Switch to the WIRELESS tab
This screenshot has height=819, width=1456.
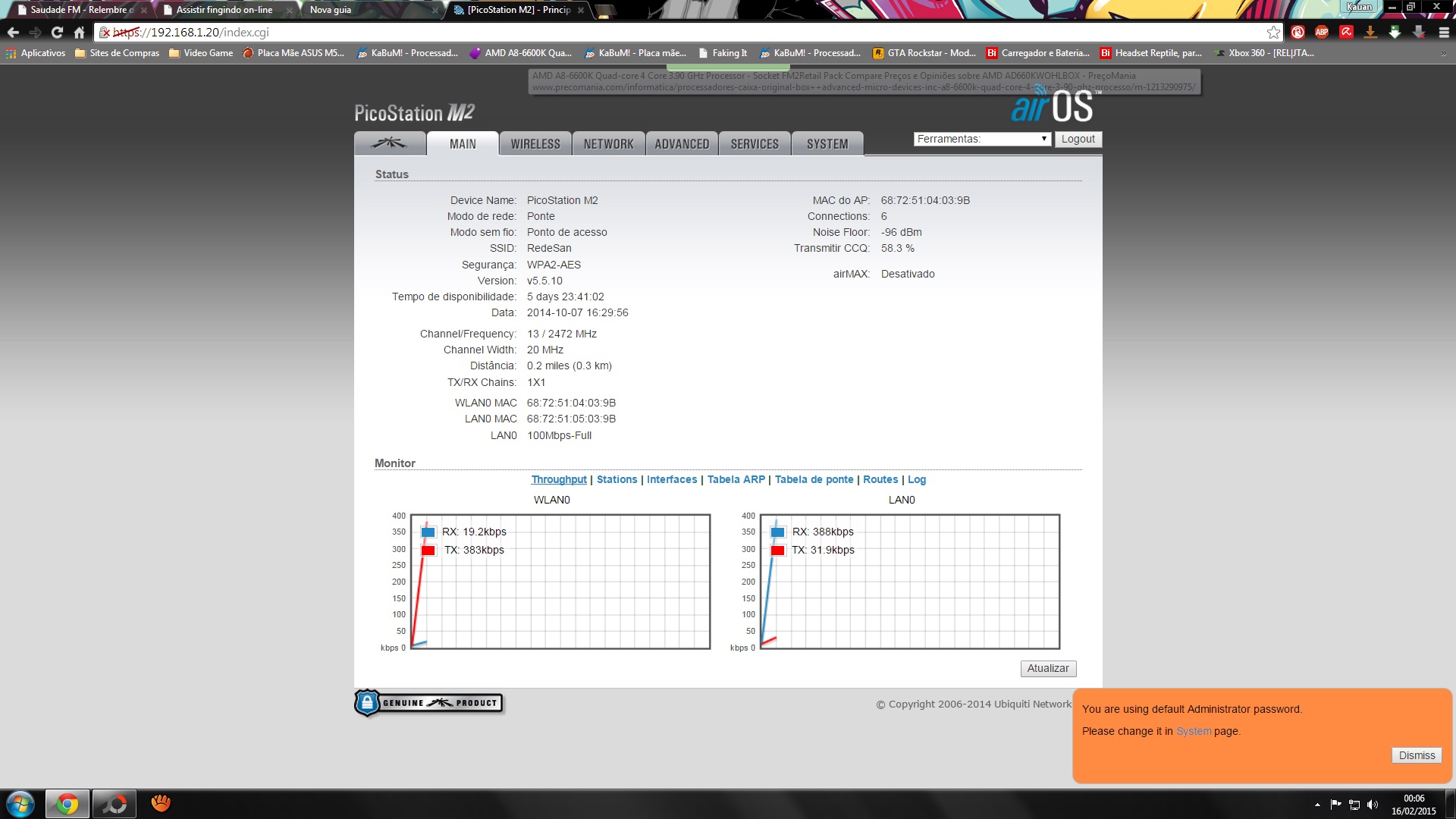[x=535, y=144]
